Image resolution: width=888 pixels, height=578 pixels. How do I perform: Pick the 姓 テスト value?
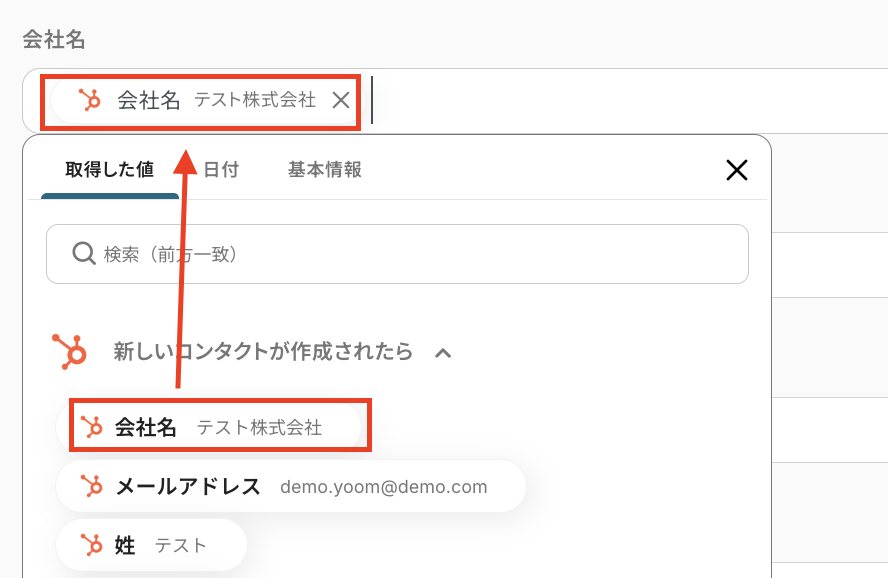pos(152,545)
